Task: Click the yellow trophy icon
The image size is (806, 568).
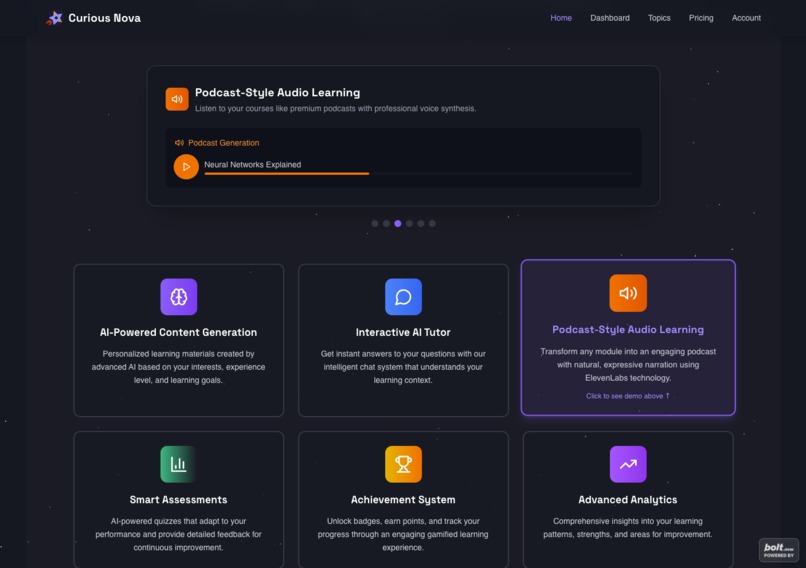Action: [403, 464]
